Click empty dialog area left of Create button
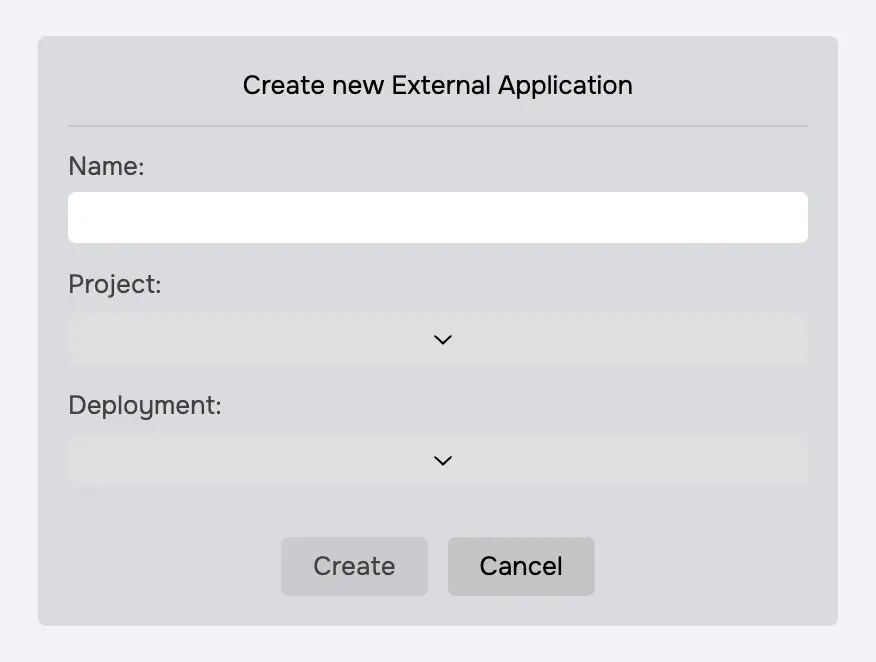Screen dimensions: 876x662 160,566
